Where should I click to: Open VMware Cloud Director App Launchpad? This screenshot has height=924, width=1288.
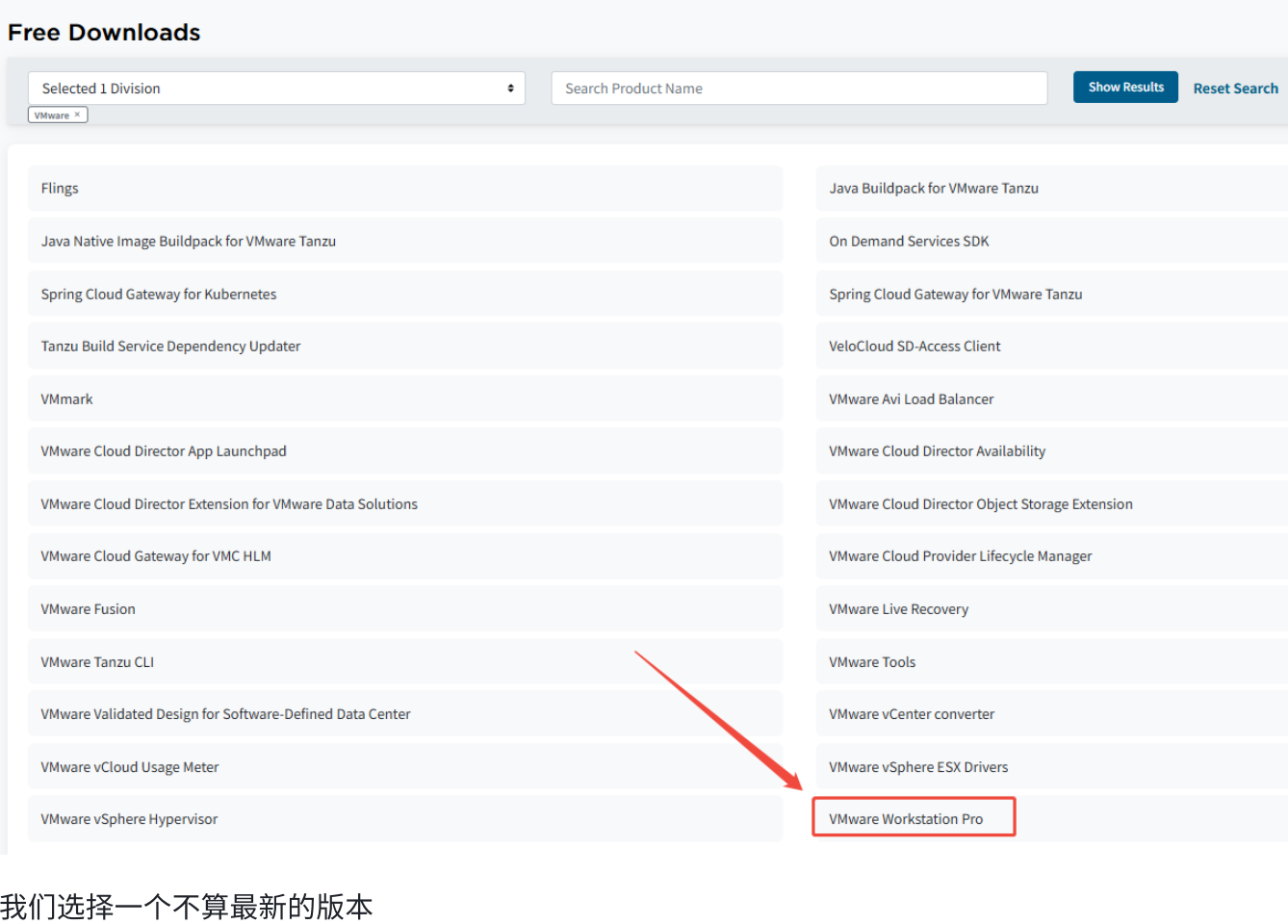click(x=405, y=451)
